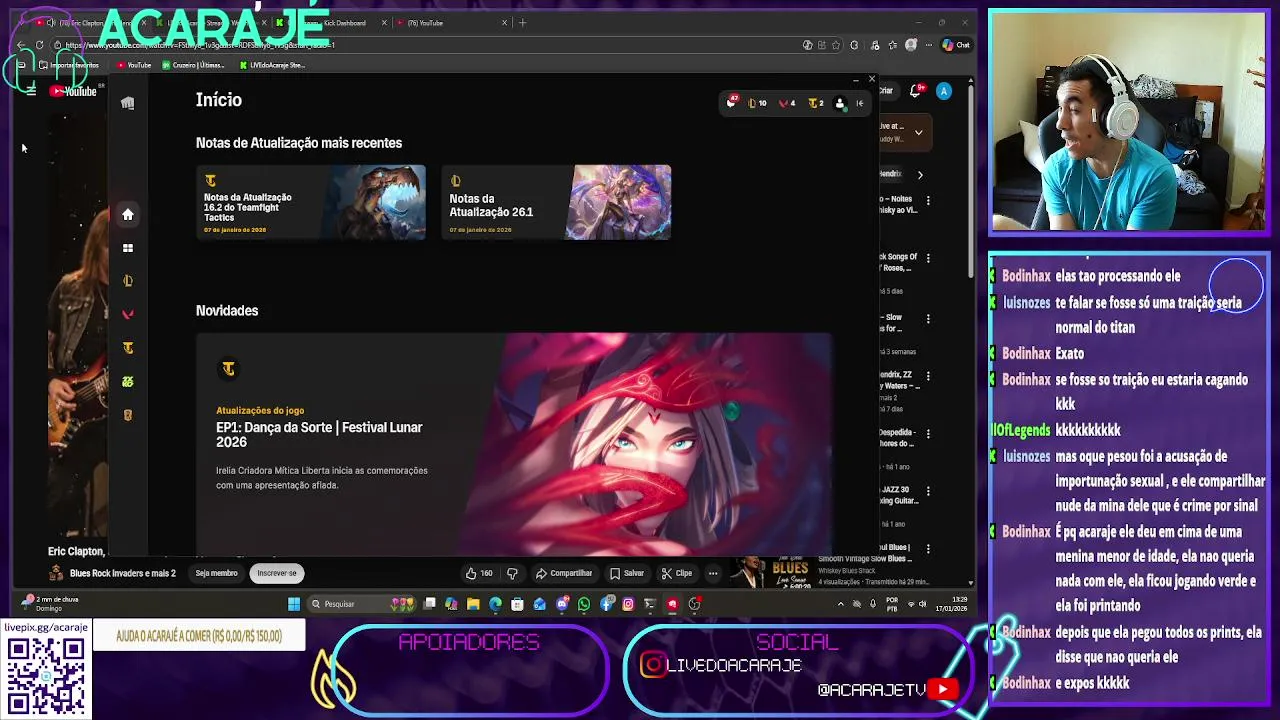This screenshot has width=1280, height=720.
Task: Open options menu for Noites whisky video
Action: click(x=928, y=201)
